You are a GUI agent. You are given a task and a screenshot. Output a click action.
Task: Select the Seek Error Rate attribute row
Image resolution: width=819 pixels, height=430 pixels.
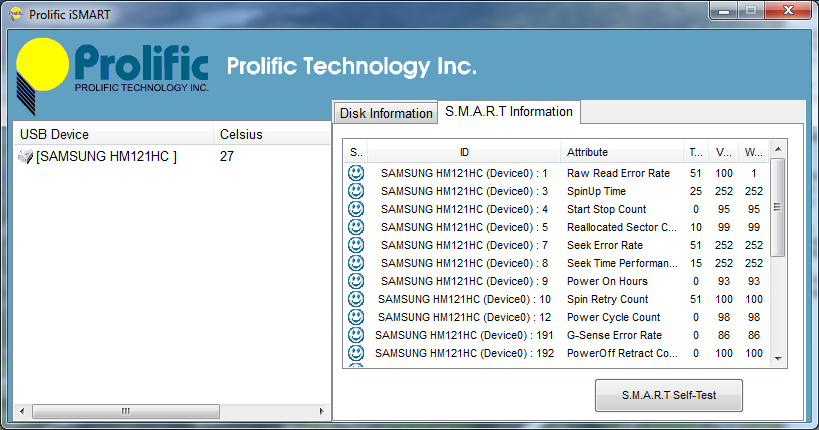[x=604, y=245]
